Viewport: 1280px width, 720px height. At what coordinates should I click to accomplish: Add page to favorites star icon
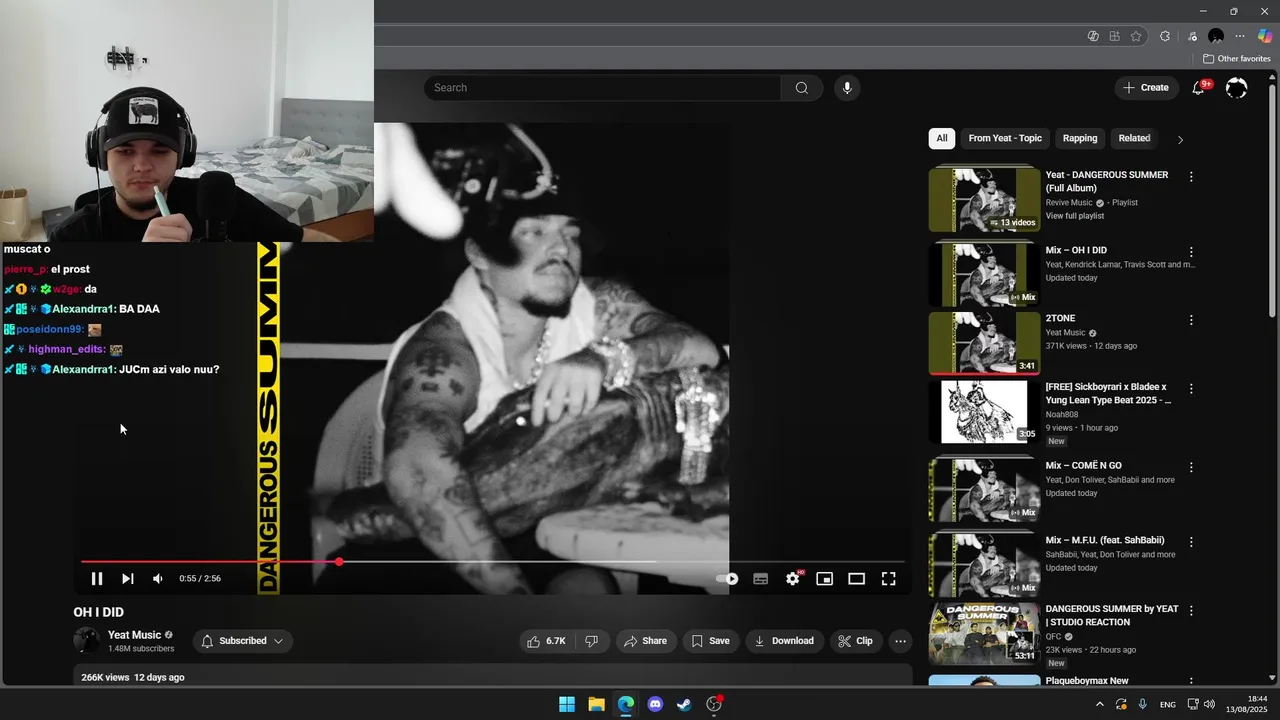coord(1136,36)
